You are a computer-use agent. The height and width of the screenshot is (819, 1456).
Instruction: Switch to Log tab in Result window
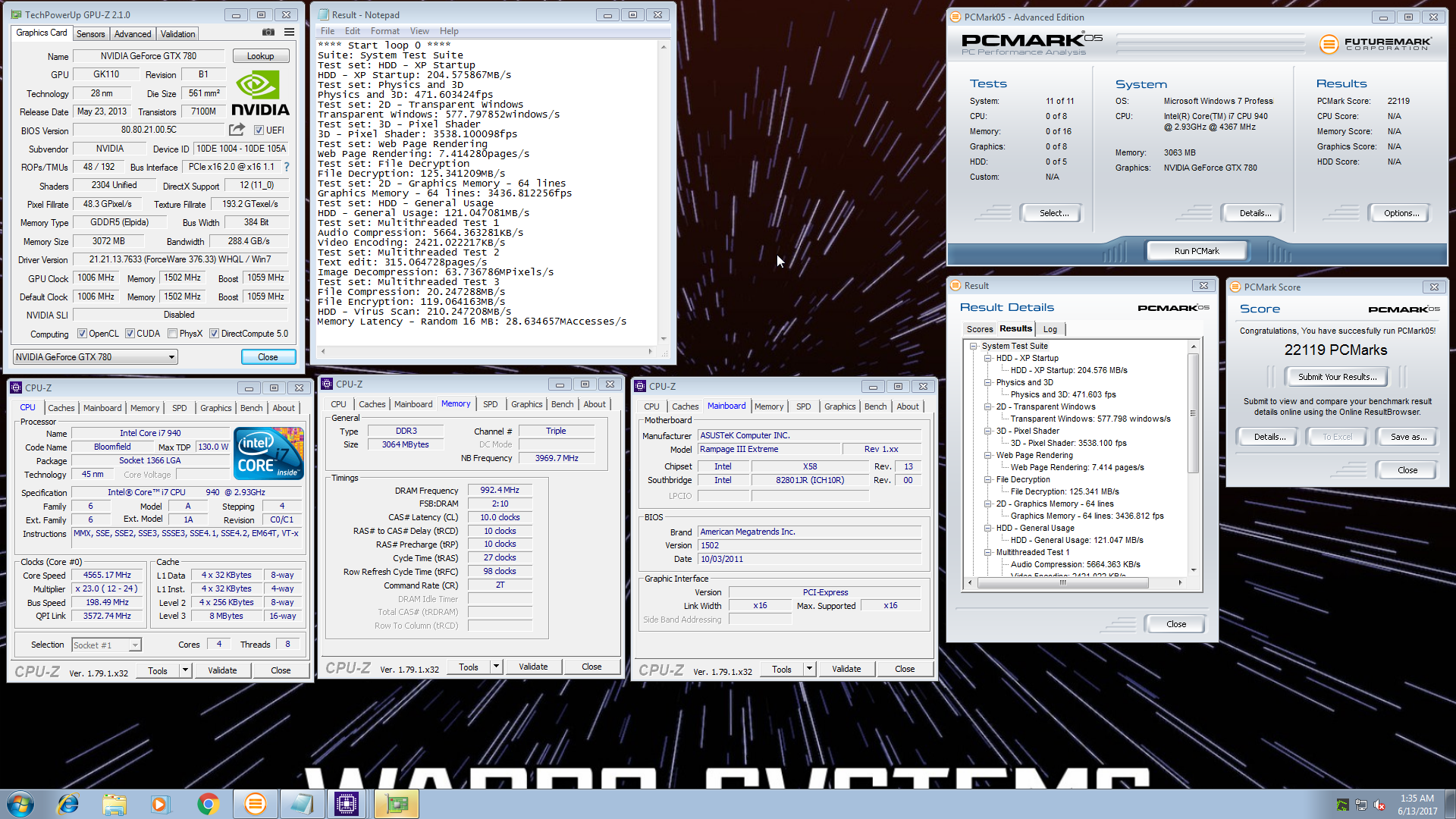pos(1050,329)
